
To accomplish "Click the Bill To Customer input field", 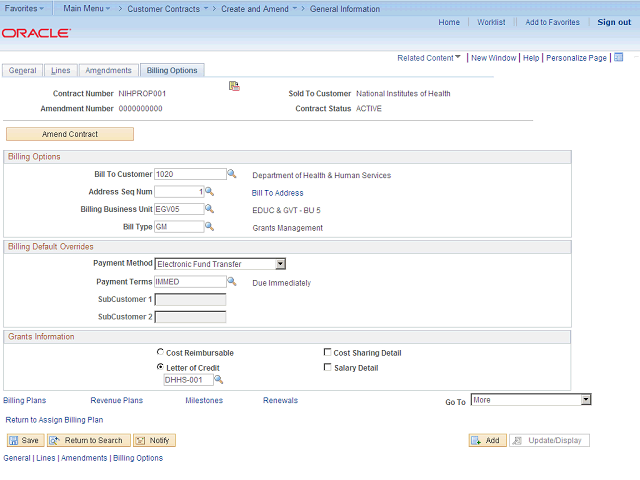I will 190,174.
